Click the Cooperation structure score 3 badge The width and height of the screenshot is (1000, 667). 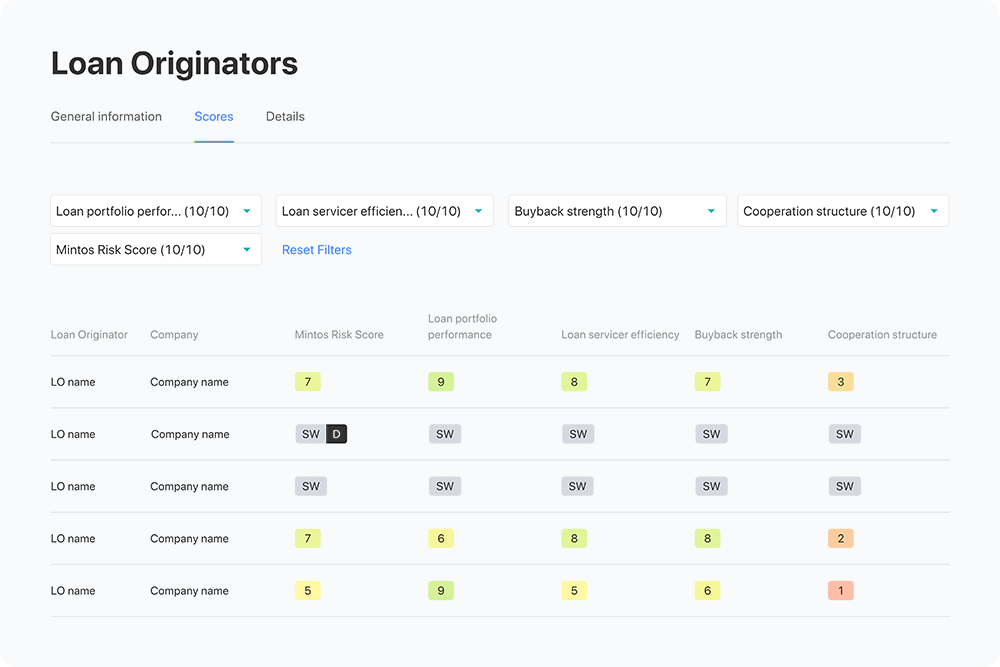pos(841,382)
